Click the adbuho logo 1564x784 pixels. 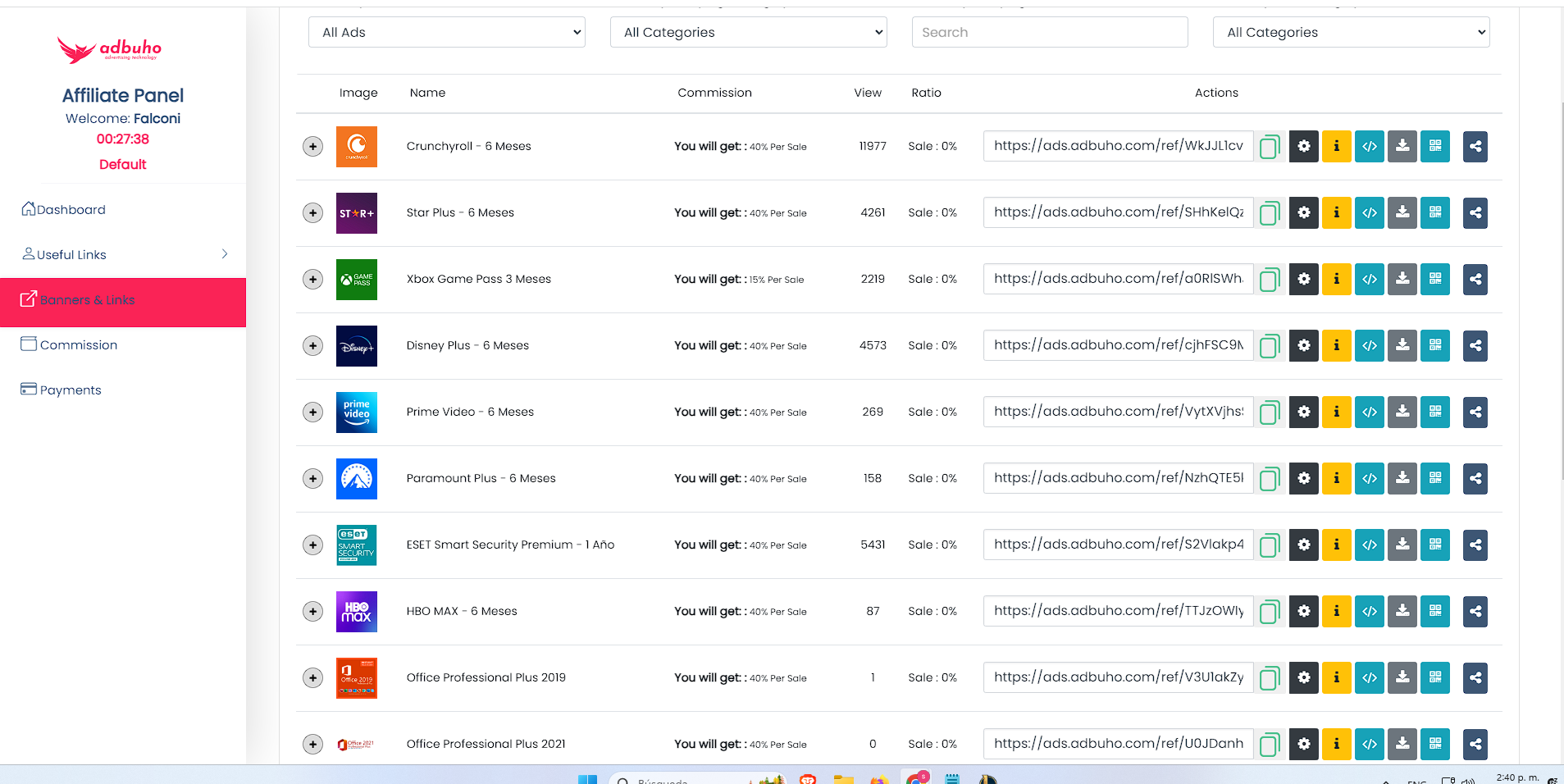click(109, 50)
